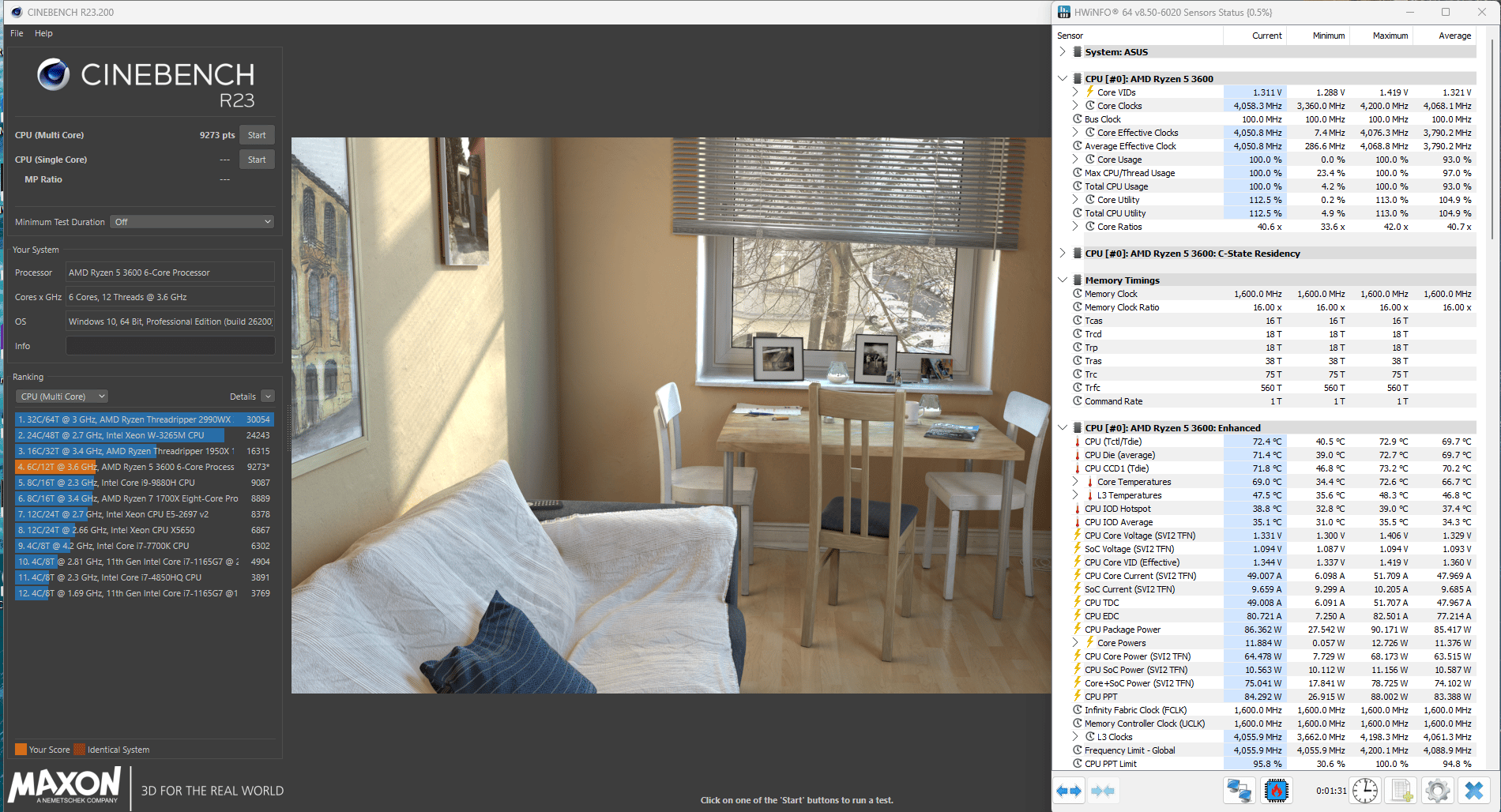The height and width of the screenshot is (812, 1501).
Task: Expand the Core Powers row
Action: [1075, 643]
